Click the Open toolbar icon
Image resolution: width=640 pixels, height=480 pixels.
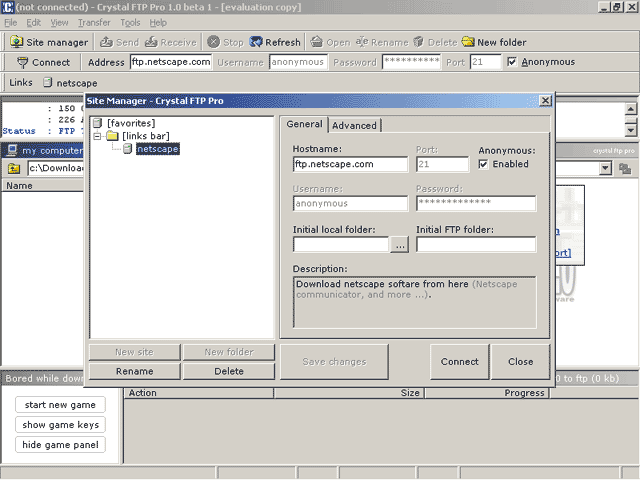tap(316, 42)
